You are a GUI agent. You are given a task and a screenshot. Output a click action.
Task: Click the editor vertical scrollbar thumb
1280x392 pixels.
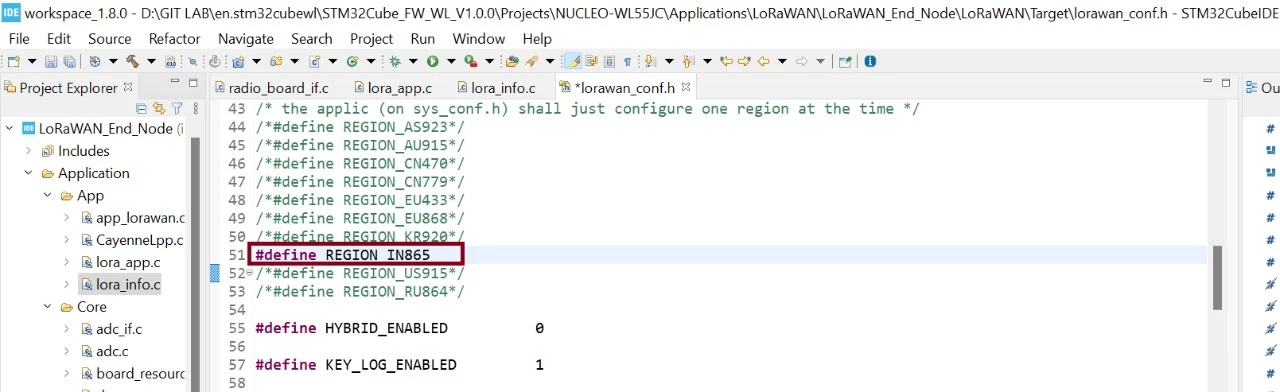pyautogui.click(x=1217, y=278)
